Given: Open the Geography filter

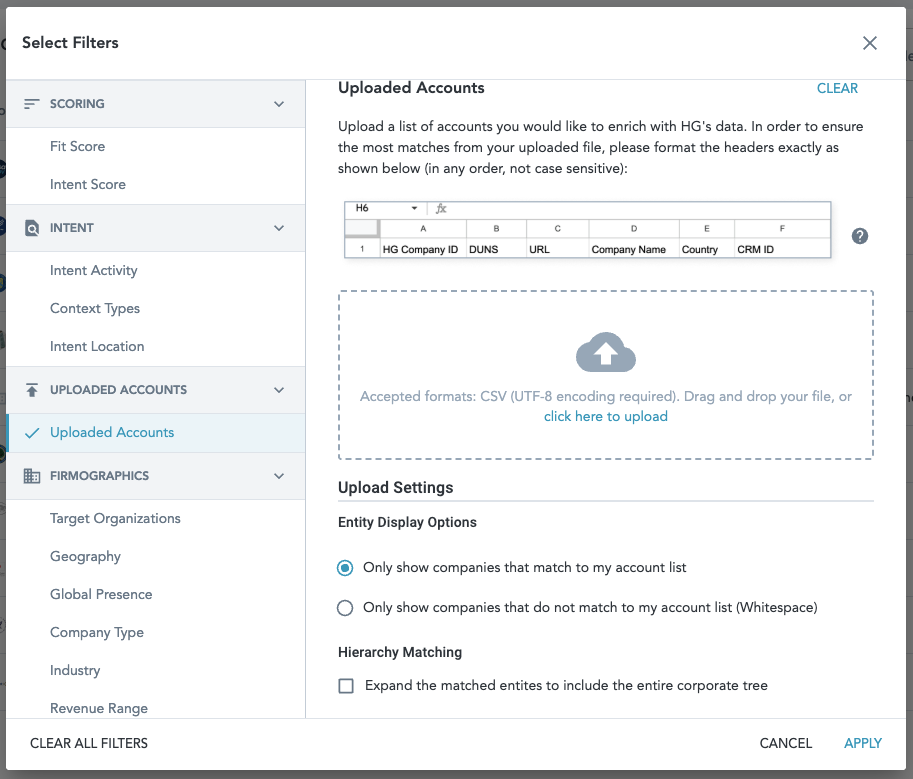Looking at the screenshot, I should pos(85,556).
